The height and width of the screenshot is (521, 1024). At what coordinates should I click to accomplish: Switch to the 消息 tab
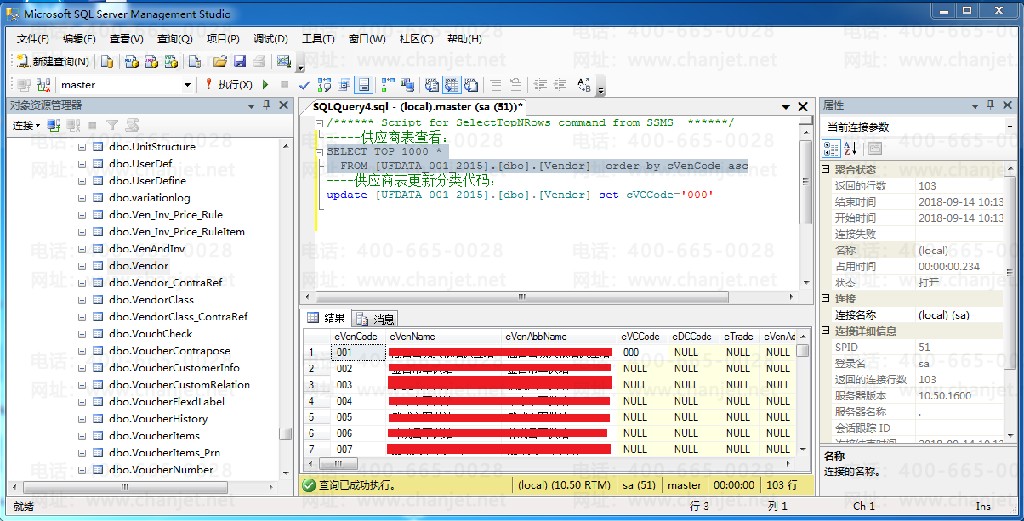(x=376, y=319)
